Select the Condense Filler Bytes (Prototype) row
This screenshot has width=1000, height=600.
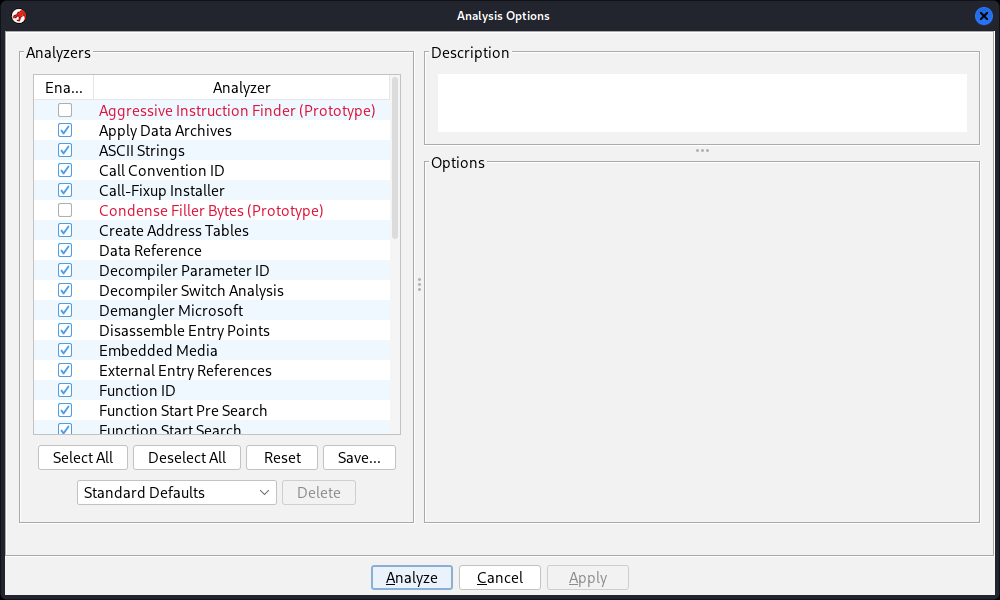click(211, 210)
